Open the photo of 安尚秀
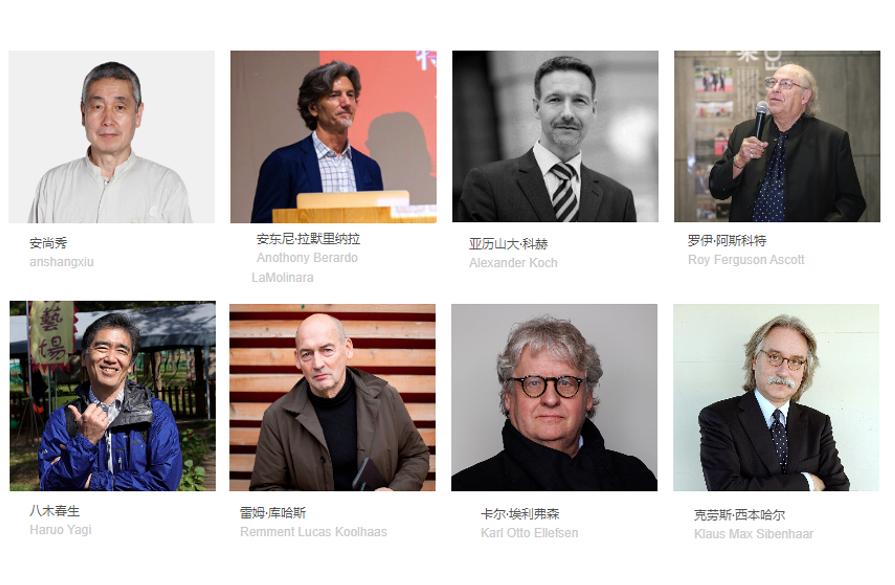The image size is (895, 585). [x=112, y=136]
